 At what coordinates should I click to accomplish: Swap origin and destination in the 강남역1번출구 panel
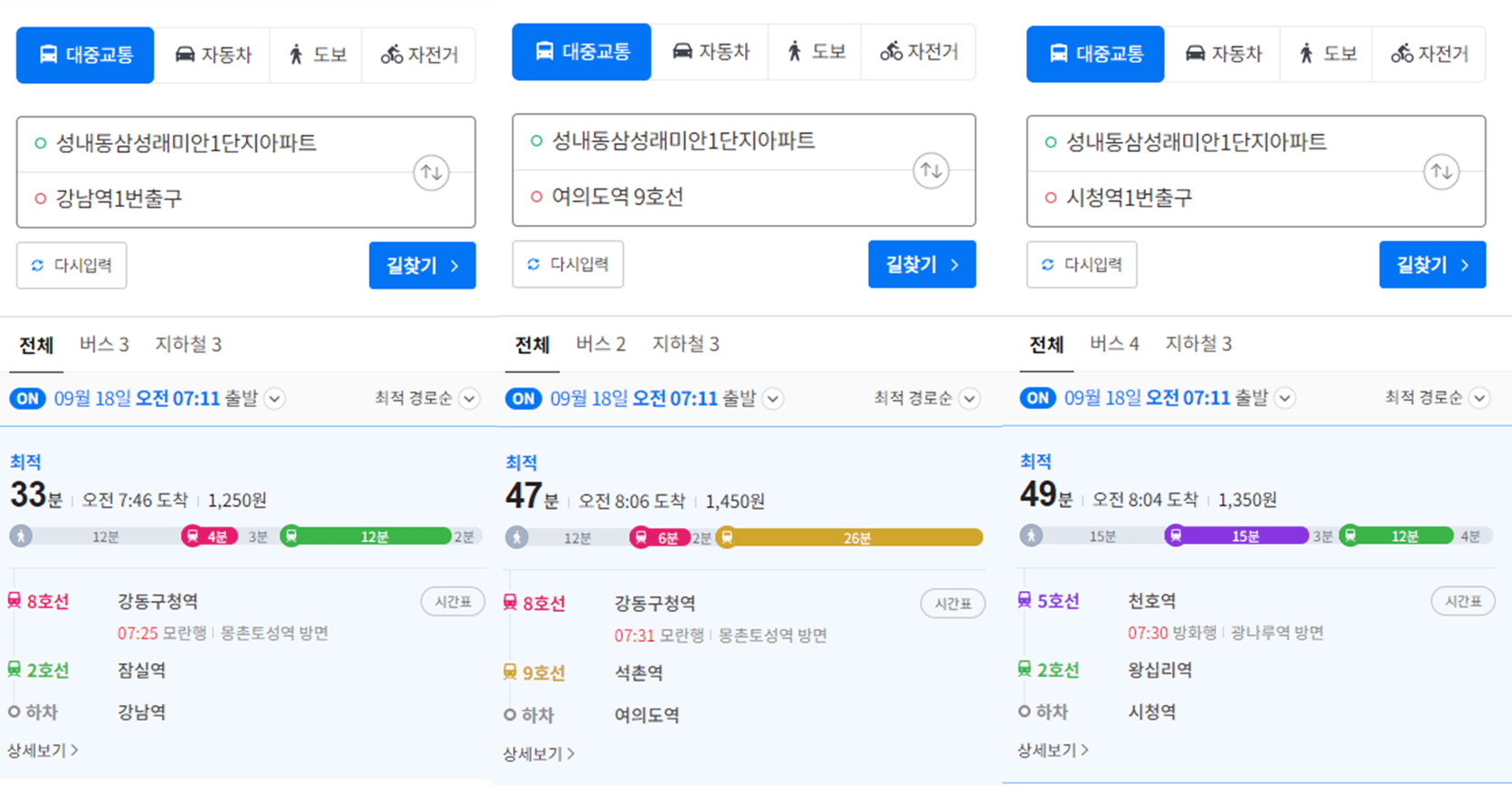pyautogui.click(x=431, y=172)
